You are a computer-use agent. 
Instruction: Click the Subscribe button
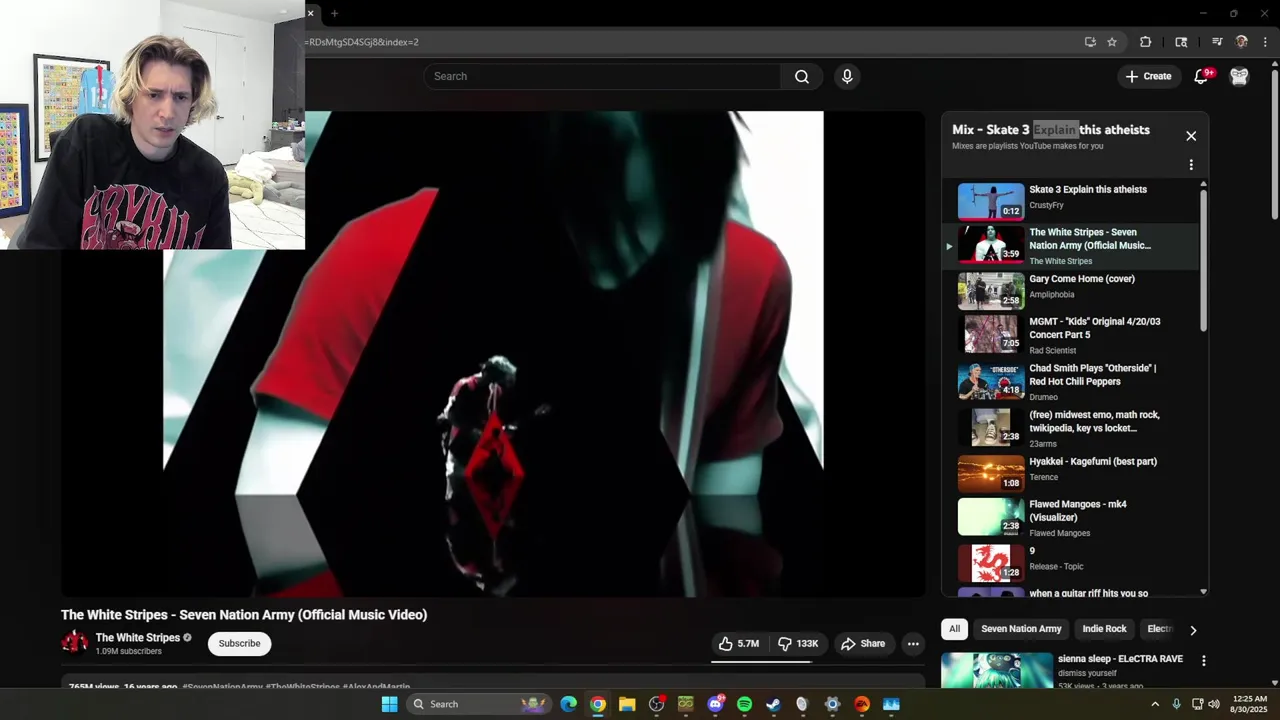(239, 644)
